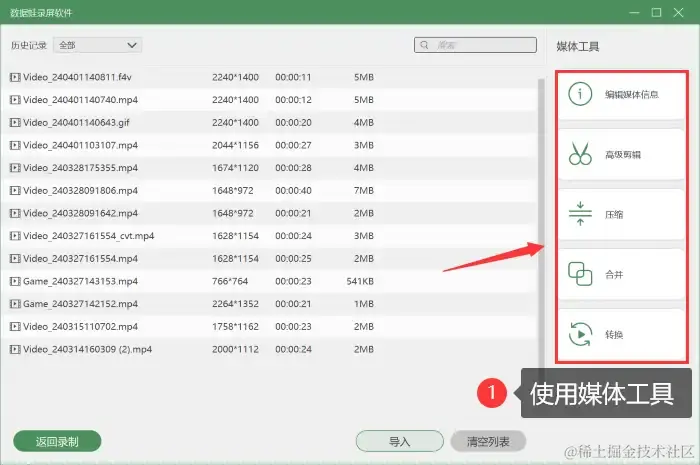The height and width of the screenshot is (465, 700).
Task: Select file name Video_240327161554.mp4
Action: tap(80, 258)
